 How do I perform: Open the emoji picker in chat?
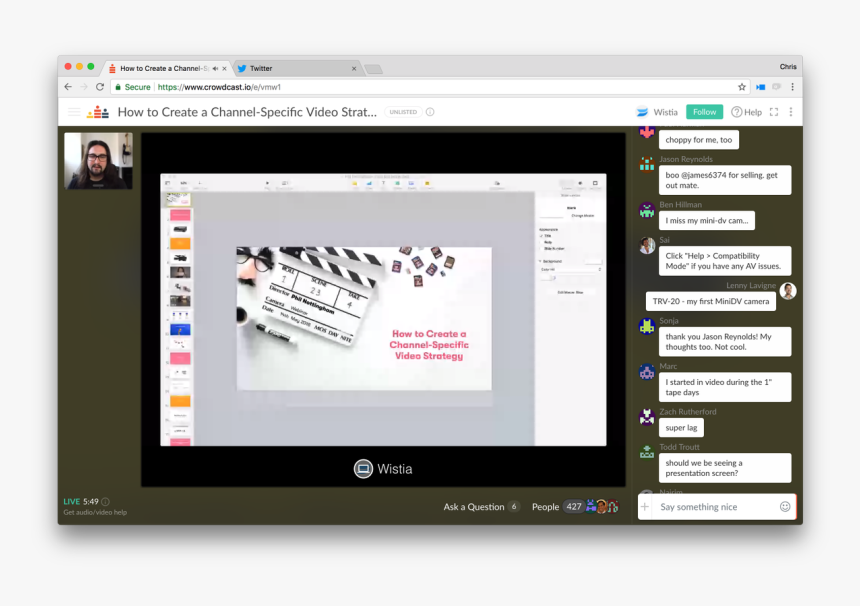(785, 507)
